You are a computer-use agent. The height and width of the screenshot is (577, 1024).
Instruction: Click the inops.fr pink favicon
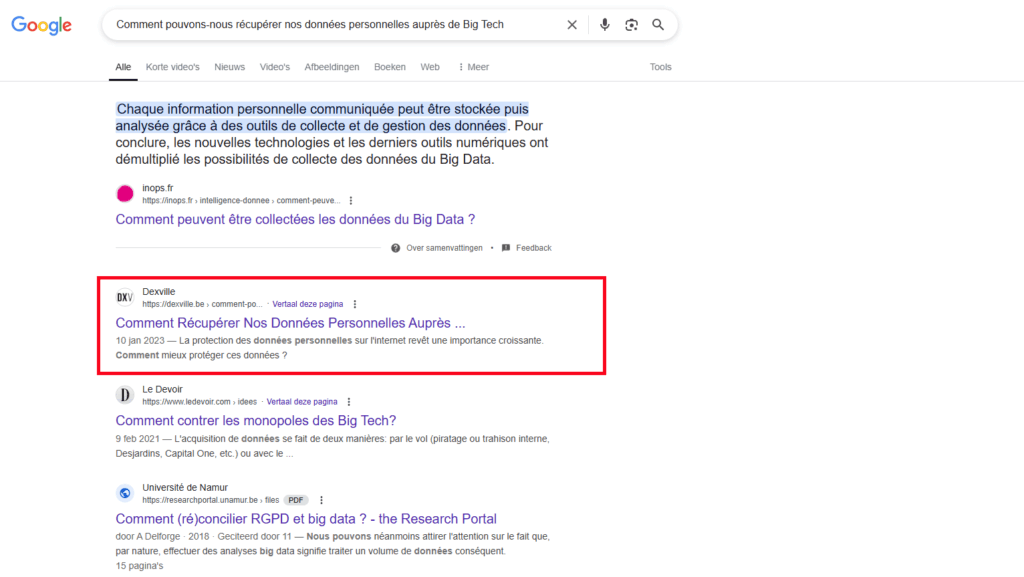click(x=125, y=193)
